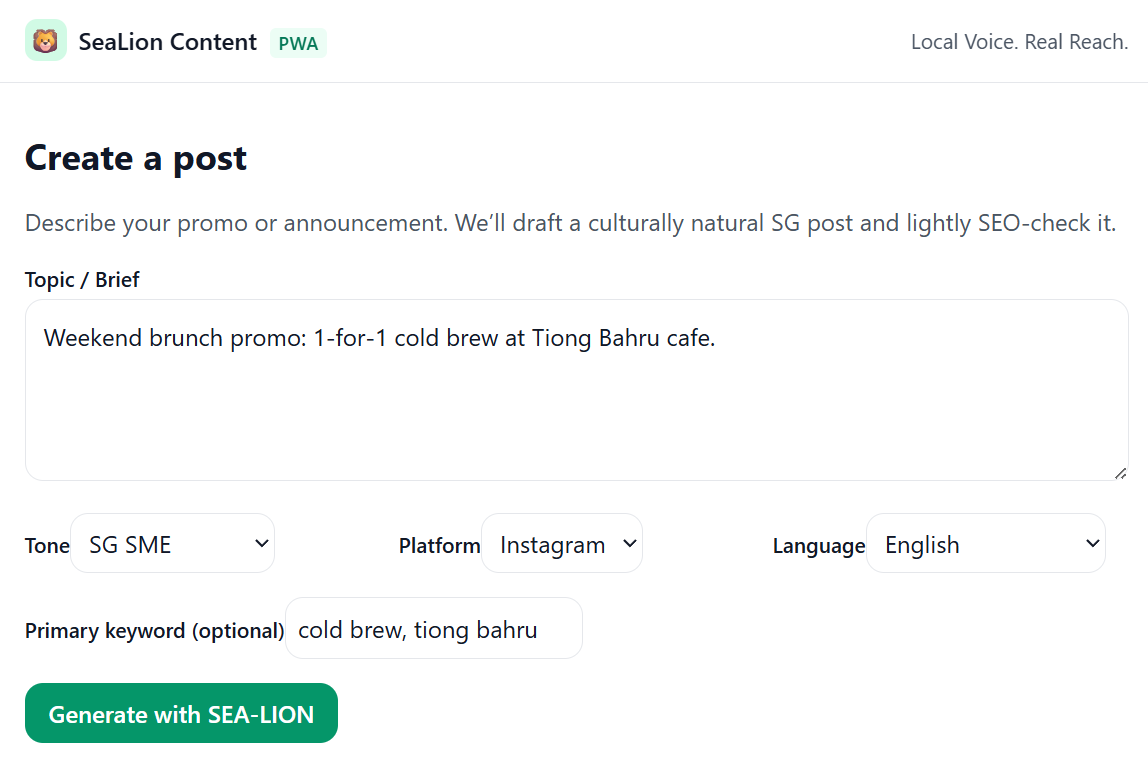Click the Tone dropdown chevron arrow
The width and height of the screenshot is (1148, 770).
[x=261, y=543]
